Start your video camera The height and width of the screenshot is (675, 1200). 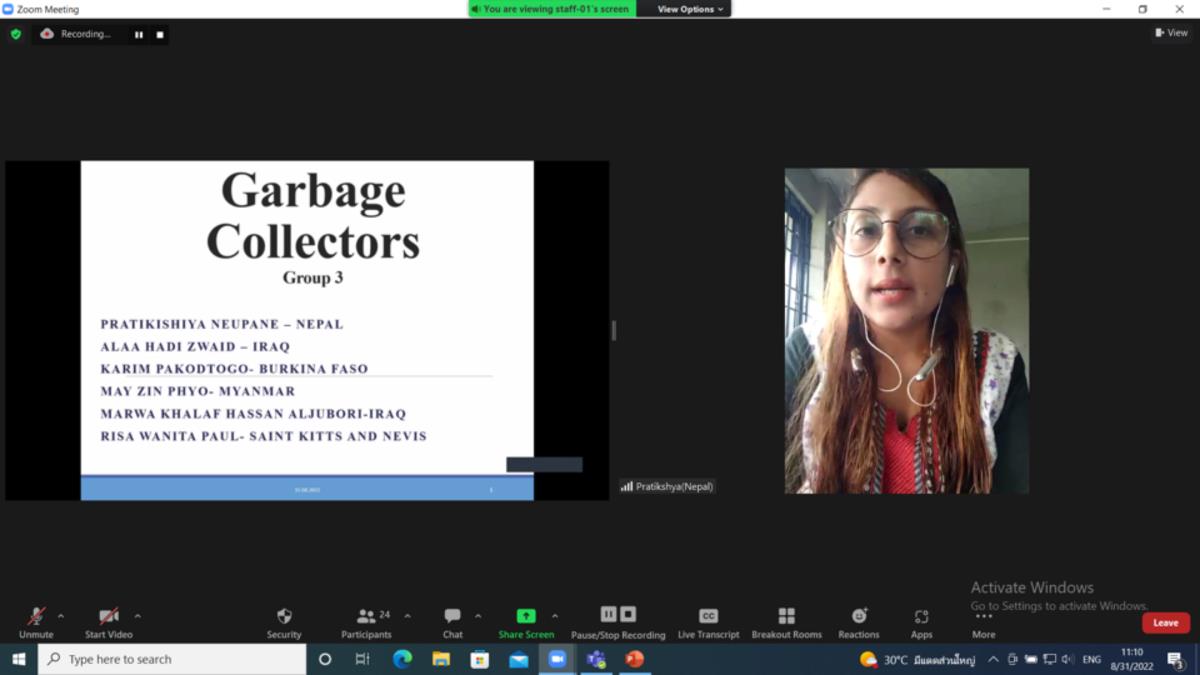coord(108,622)
